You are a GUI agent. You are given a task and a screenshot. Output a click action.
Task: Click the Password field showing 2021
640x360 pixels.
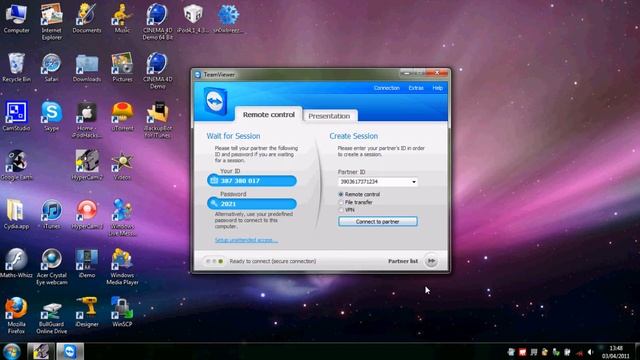252,204
